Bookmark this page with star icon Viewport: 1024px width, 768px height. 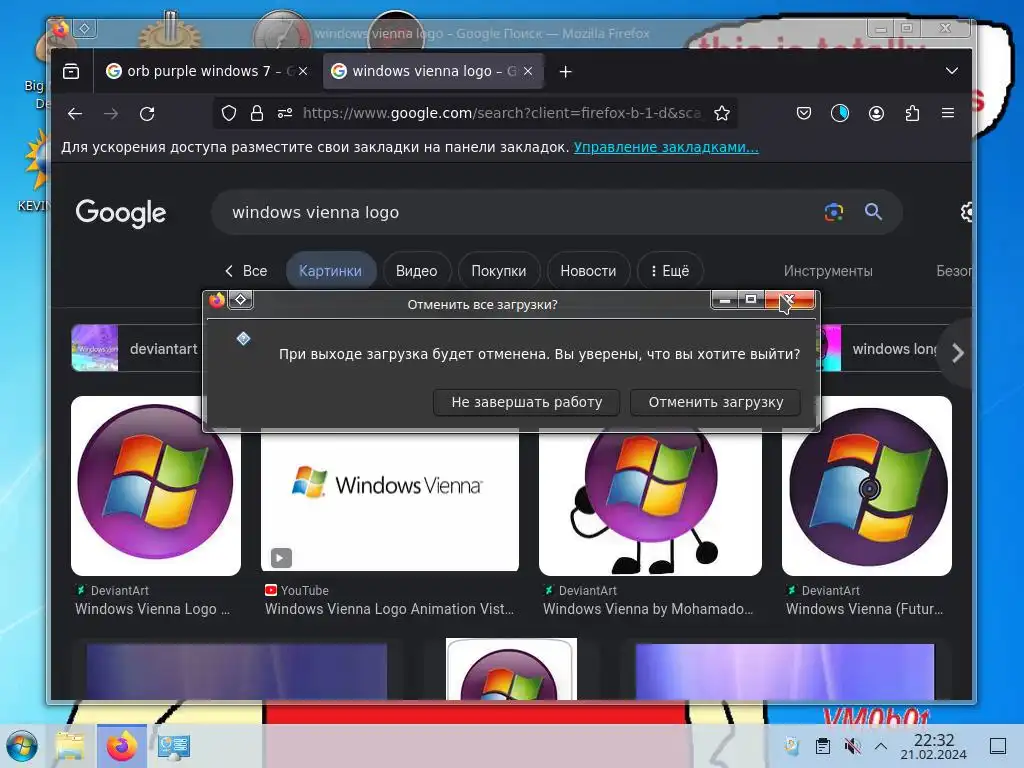(x=722, y=114)
